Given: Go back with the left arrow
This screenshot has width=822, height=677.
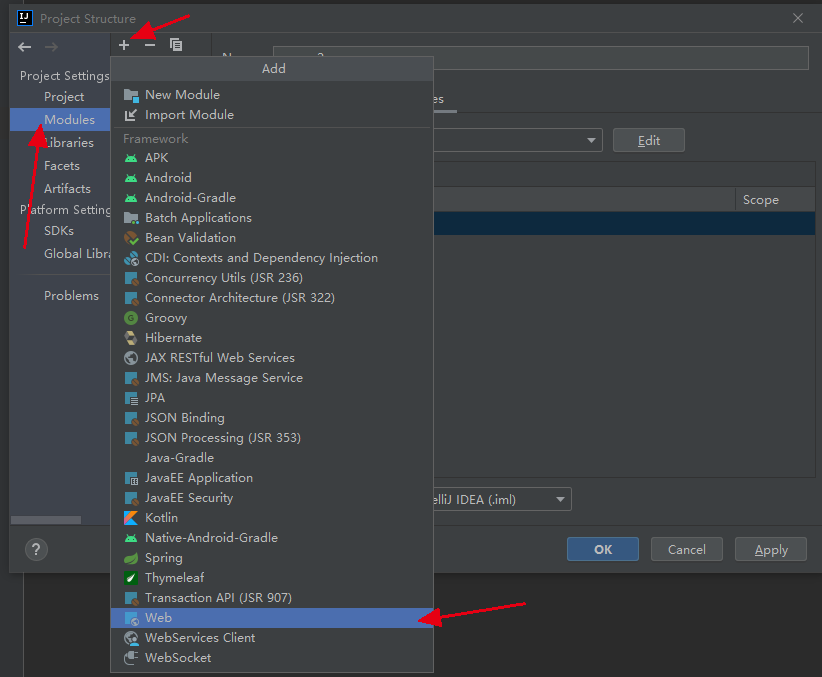Looking at the screenshot, I should coord(24,47).
